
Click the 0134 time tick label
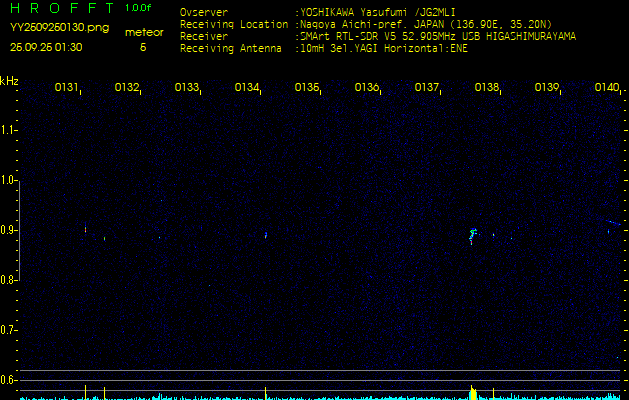(246, 87)
